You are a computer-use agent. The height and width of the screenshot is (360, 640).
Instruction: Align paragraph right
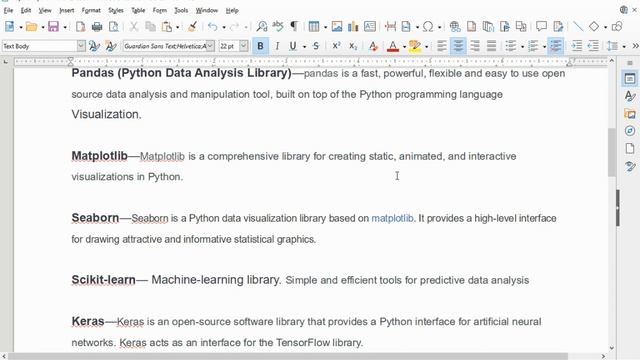pos(475,46)
